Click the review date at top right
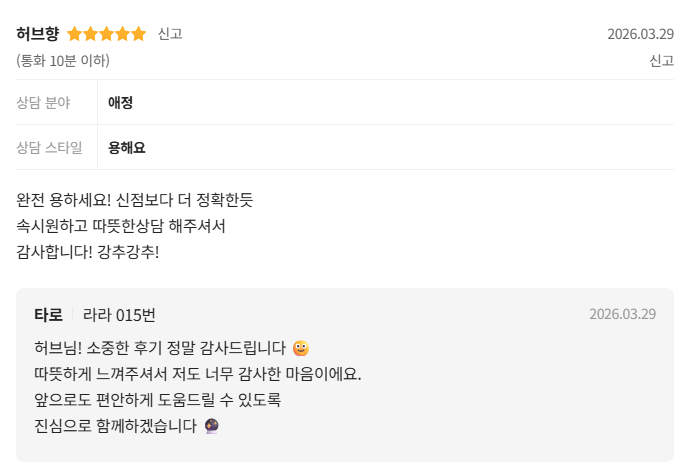The height and width of the screenshot is (470, 693). point(640,34)
